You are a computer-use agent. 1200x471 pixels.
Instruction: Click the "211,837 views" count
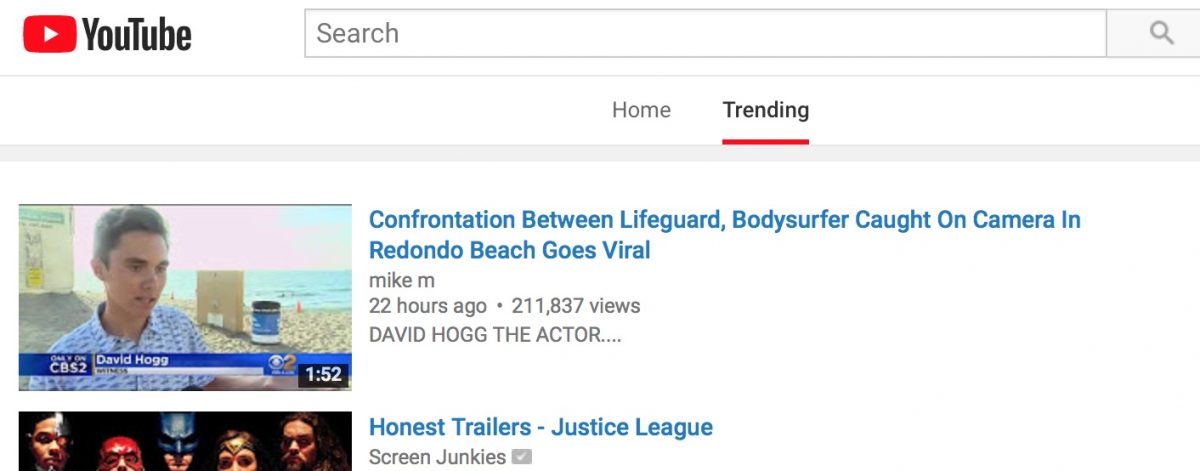click(x=575, y=306)
